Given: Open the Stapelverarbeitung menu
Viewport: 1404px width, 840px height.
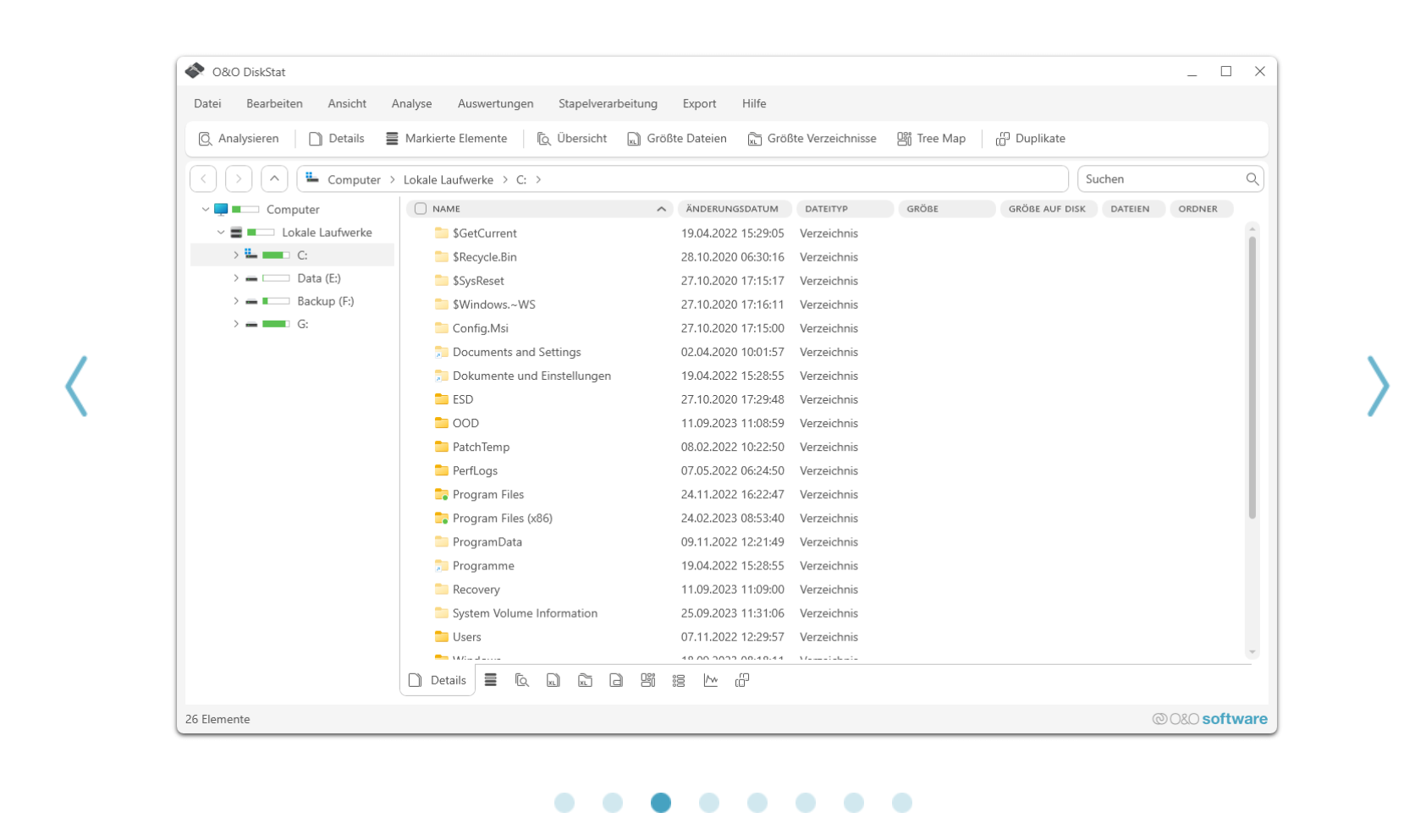Looking at the screenshot, I should pos(608,103).
